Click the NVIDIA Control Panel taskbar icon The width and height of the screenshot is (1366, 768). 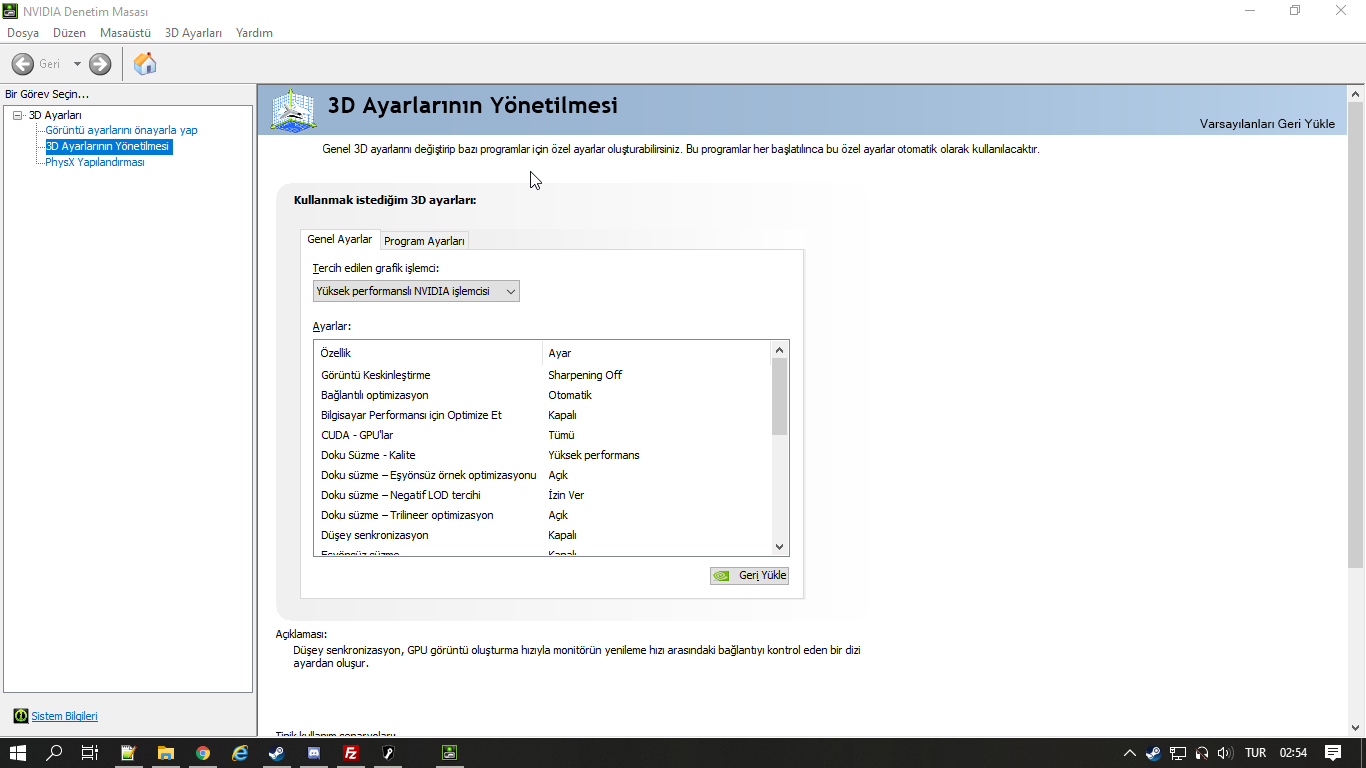coord(450,753)
